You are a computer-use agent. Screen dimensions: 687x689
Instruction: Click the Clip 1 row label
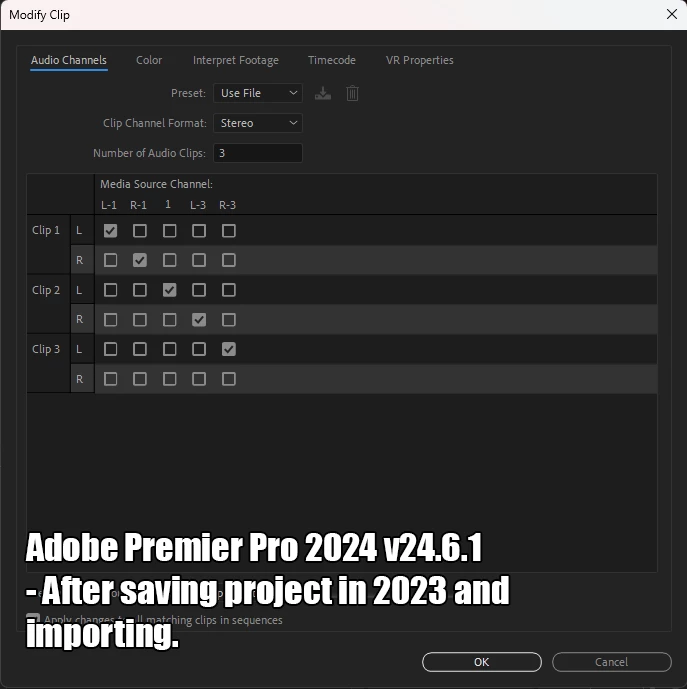tap(46, 230)
